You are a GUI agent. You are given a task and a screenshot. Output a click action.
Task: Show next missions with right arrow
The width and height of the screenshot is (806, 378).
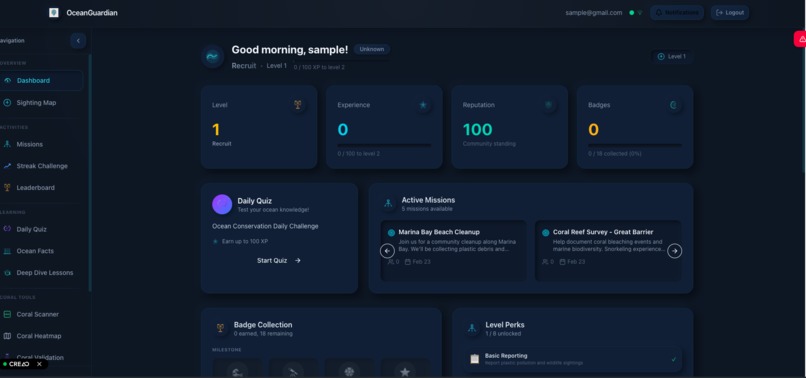[674, 251]
